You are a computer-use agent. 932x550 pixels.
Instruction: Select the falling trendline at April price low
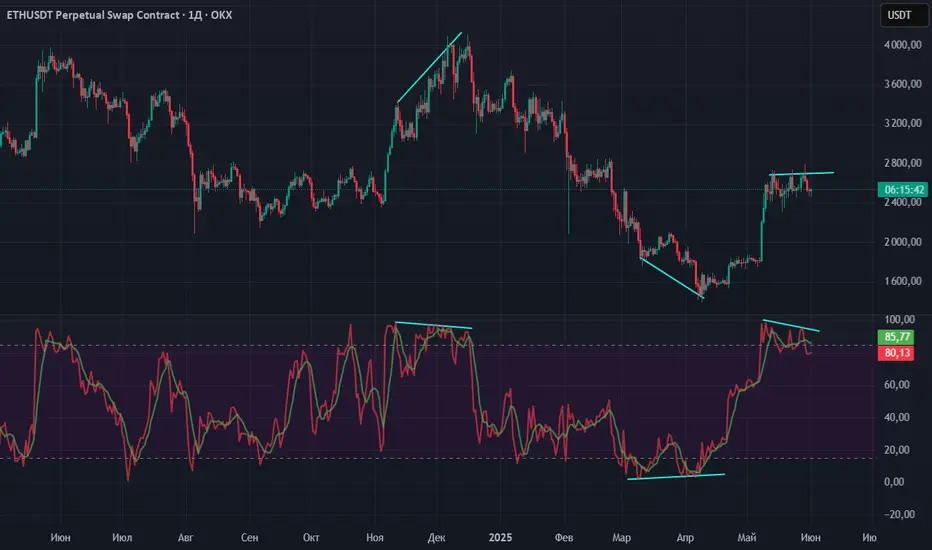point(672,277)
